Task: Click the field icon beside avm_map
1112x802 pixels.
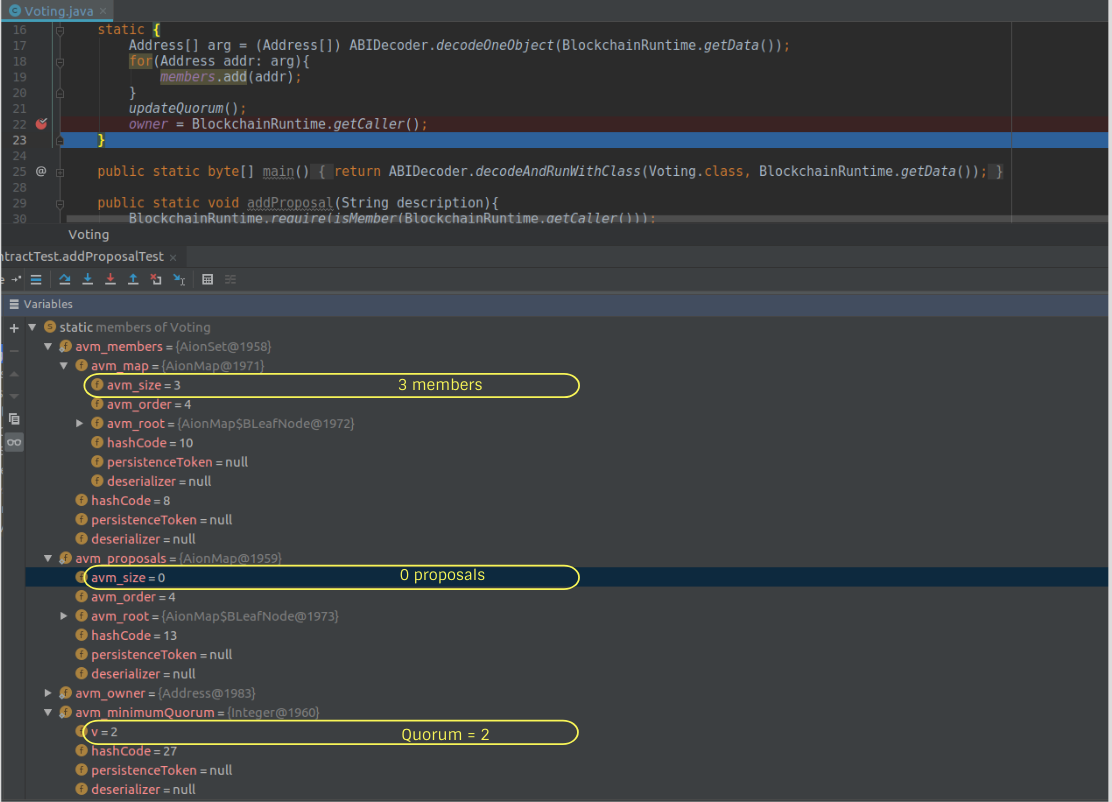Action: 82,365
